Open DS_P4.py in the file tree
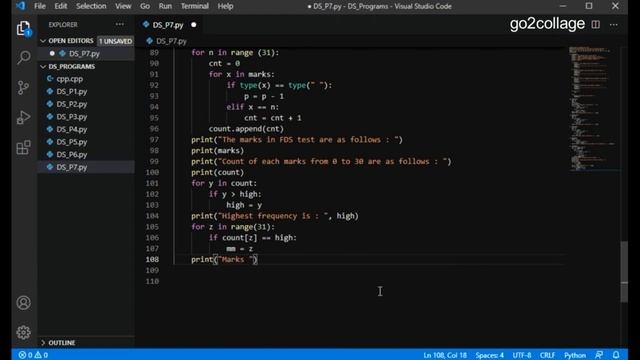640x360 pixels. (87, 129)
